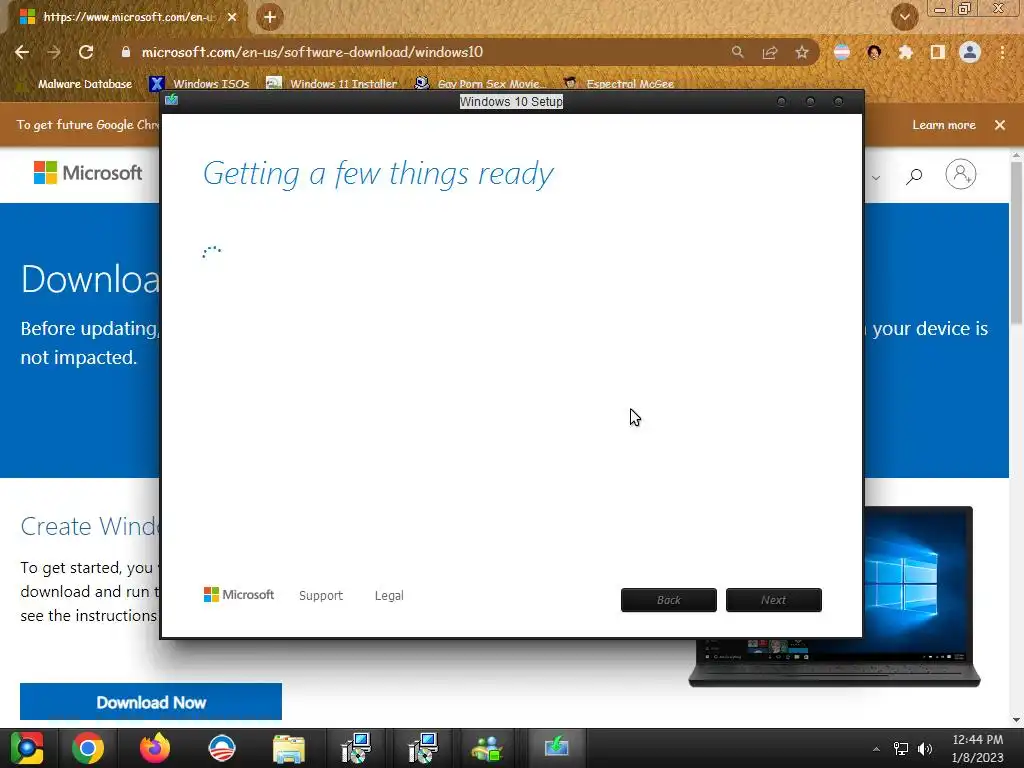Screen dimensions: 1024x768
Task: Click the browser forward arrow
Action: point(54,52)
